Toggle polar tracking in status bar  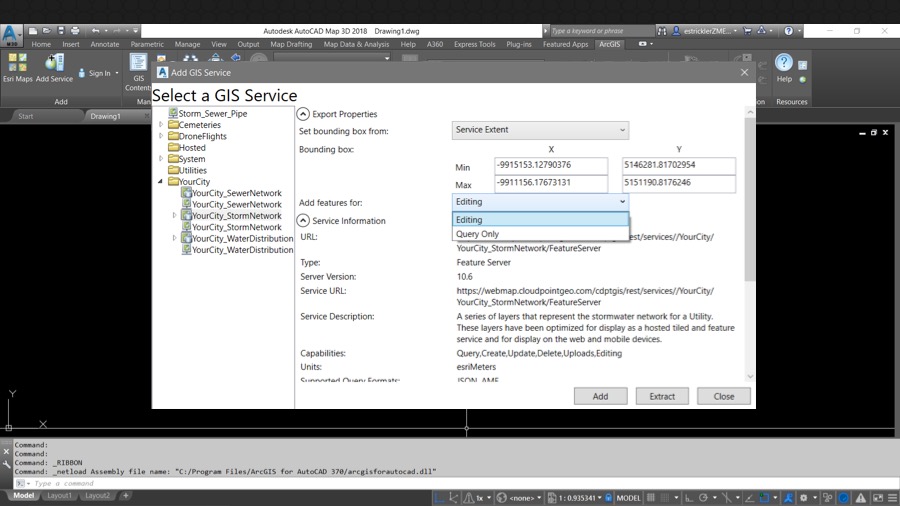tap(703, 498)
